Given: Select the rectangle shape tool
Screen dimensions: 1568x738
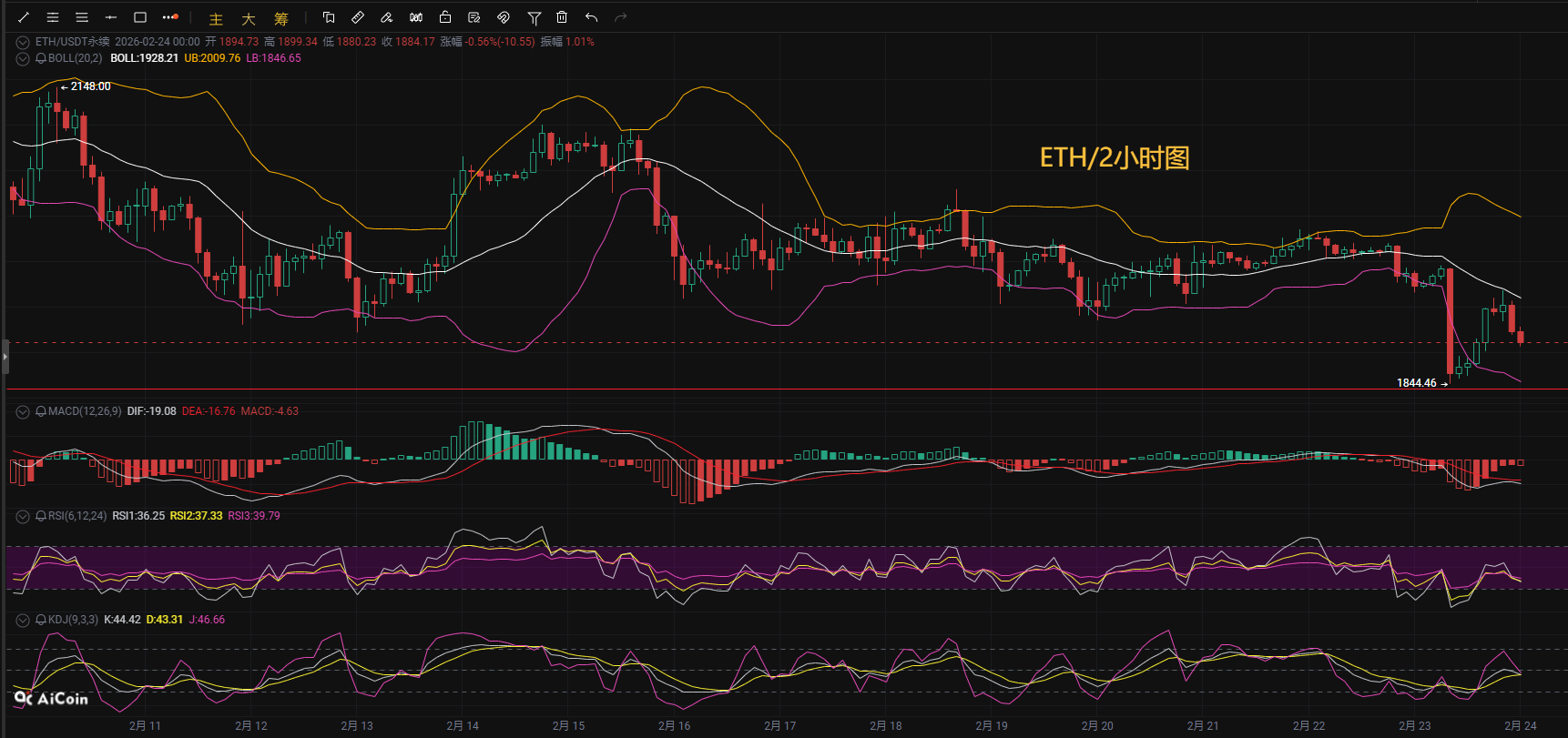Looking at the screenshot, I should [x=140, y=17].
